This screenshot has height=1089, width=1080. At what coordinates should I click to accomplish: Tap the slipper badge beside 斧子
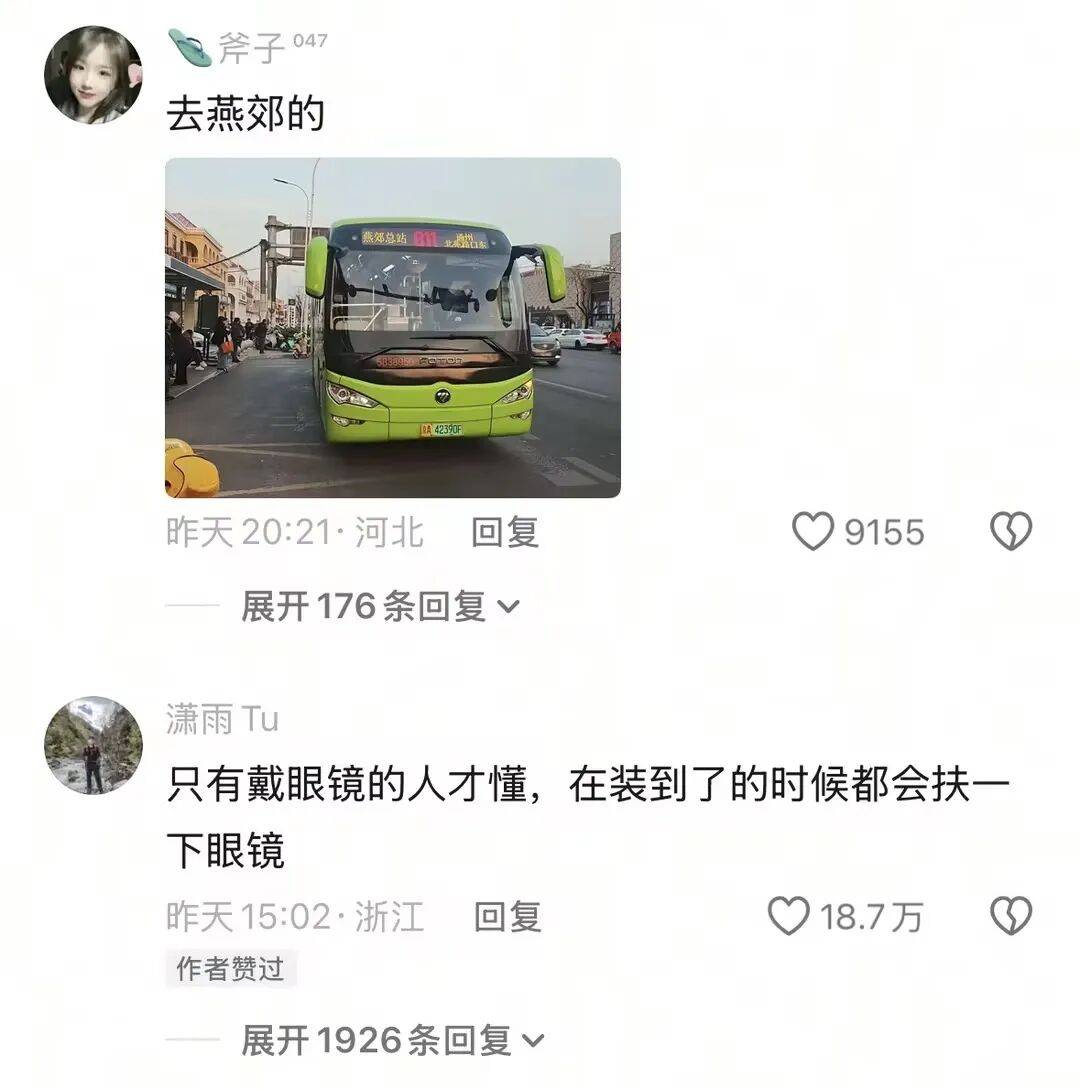click(190, 48)
